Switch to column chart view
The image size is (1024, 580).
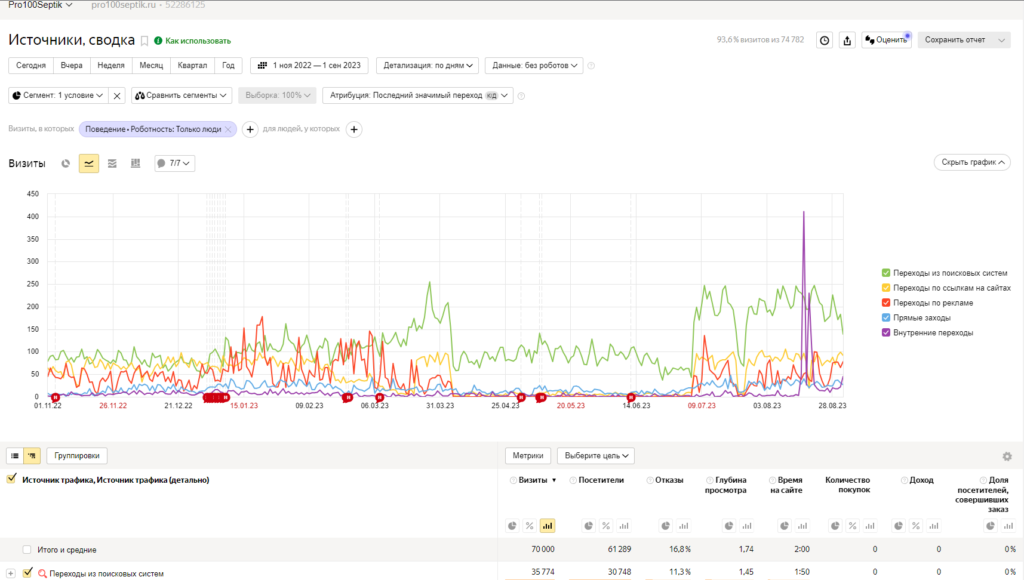click(135, 163)
